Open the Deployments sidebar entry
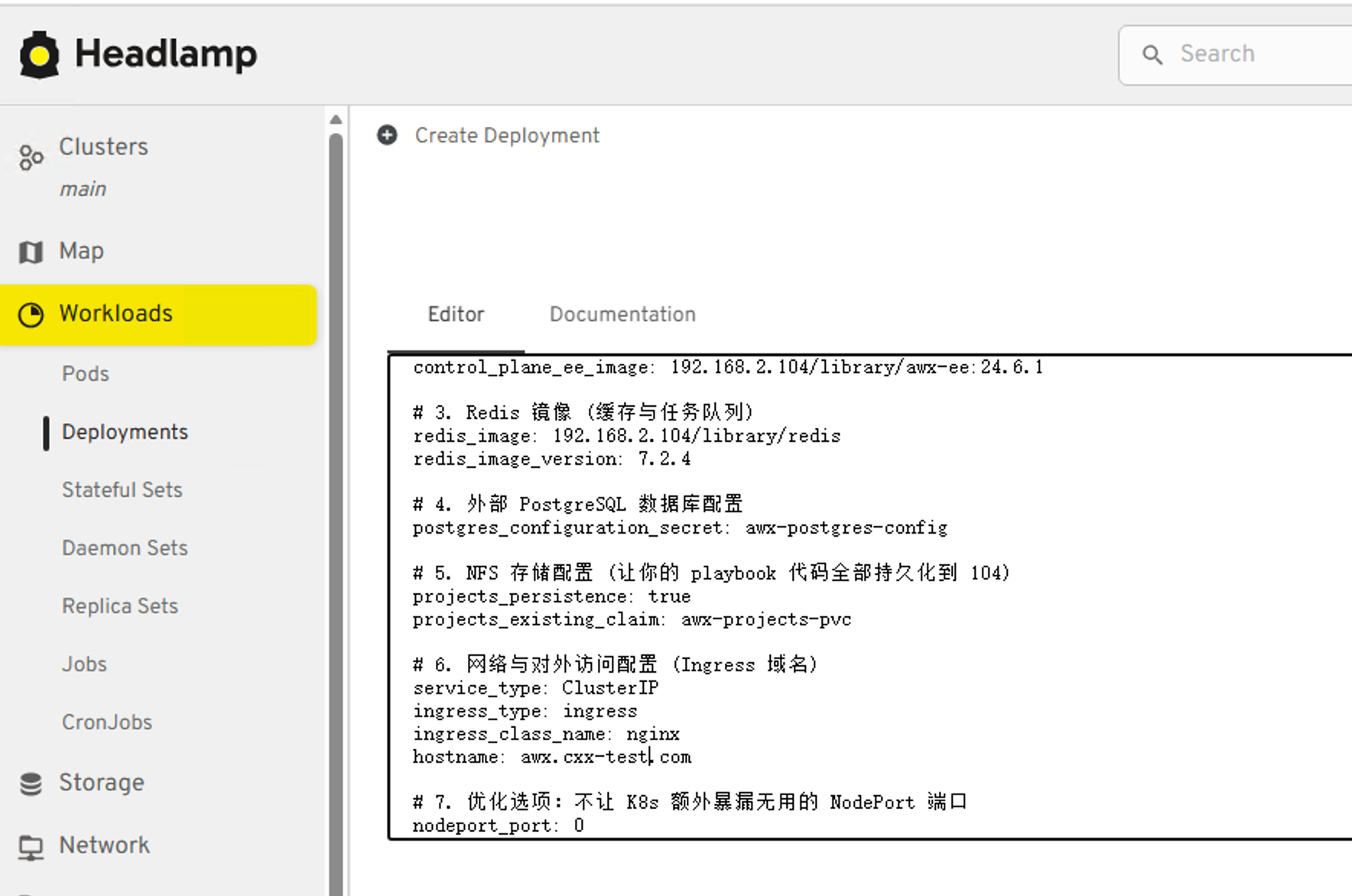The width and height of the screenshot is (1352, 896). [125, 432]
